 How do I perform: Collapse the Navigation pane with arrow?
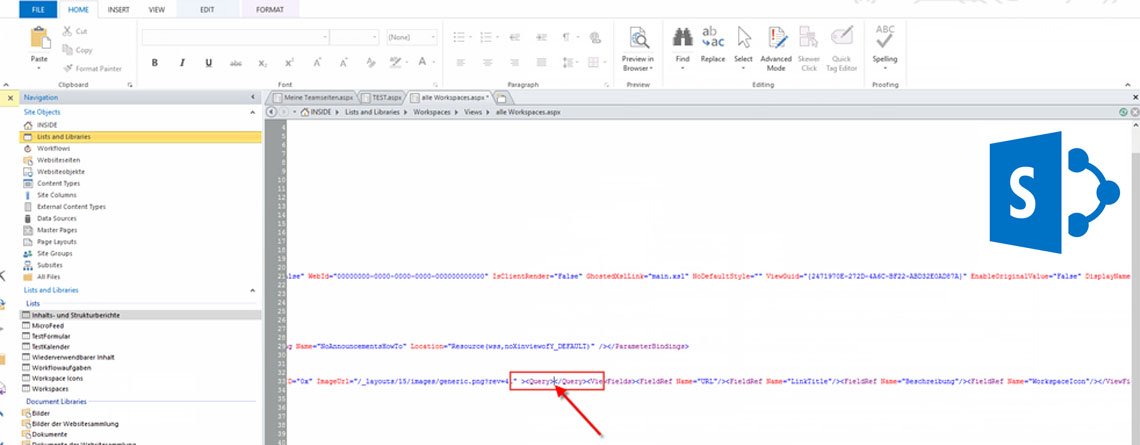click(253, 97)
